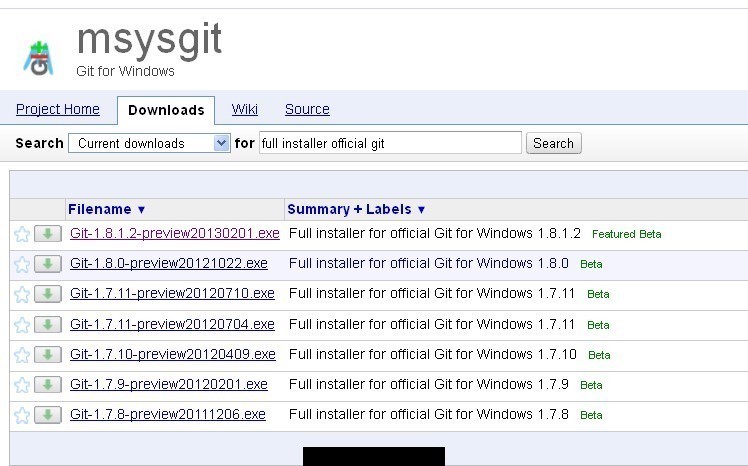The height and width of the screenshot is (466, 748).
Task: Toggle star for Git-1.7.8-preview20111206.exe
Action: (22, 415)
